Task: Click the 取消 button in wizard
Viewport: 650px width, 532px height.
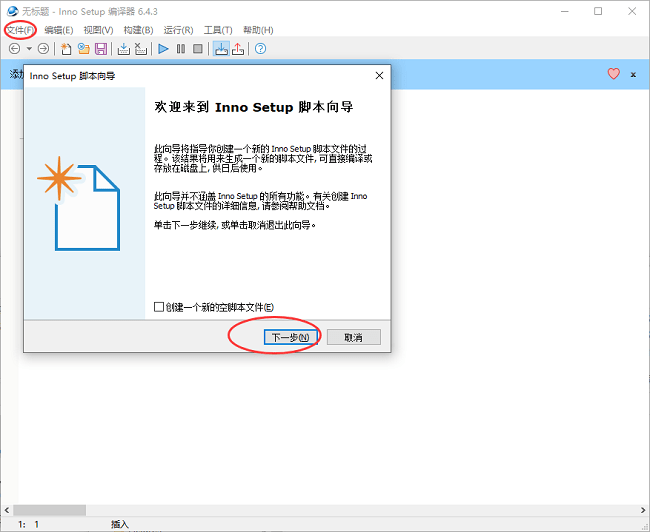Action: [354, 337]
